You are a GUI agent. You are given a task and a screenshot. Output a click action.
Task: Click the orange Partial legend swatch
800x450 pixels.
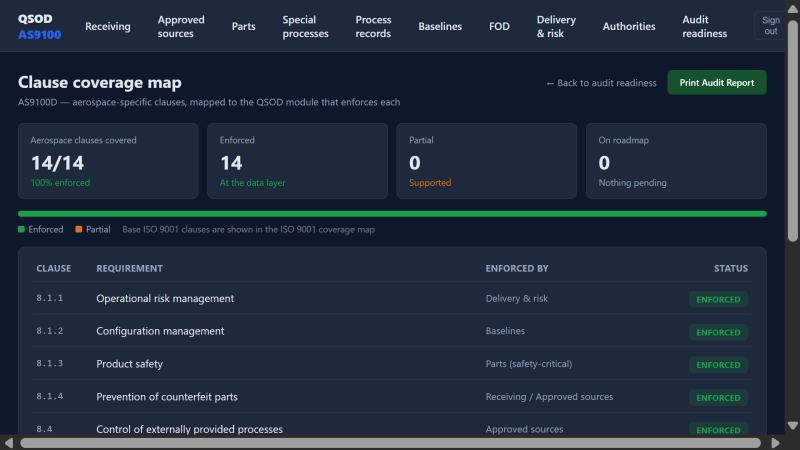pos(79,230)
